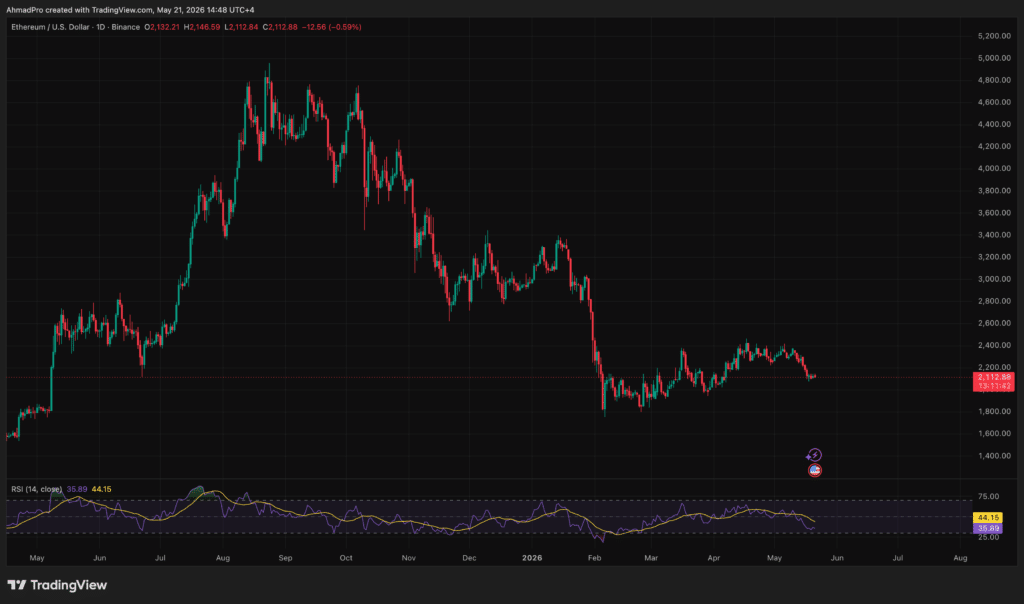Click the RSI (14, close) indicator label

pos(37,489)
